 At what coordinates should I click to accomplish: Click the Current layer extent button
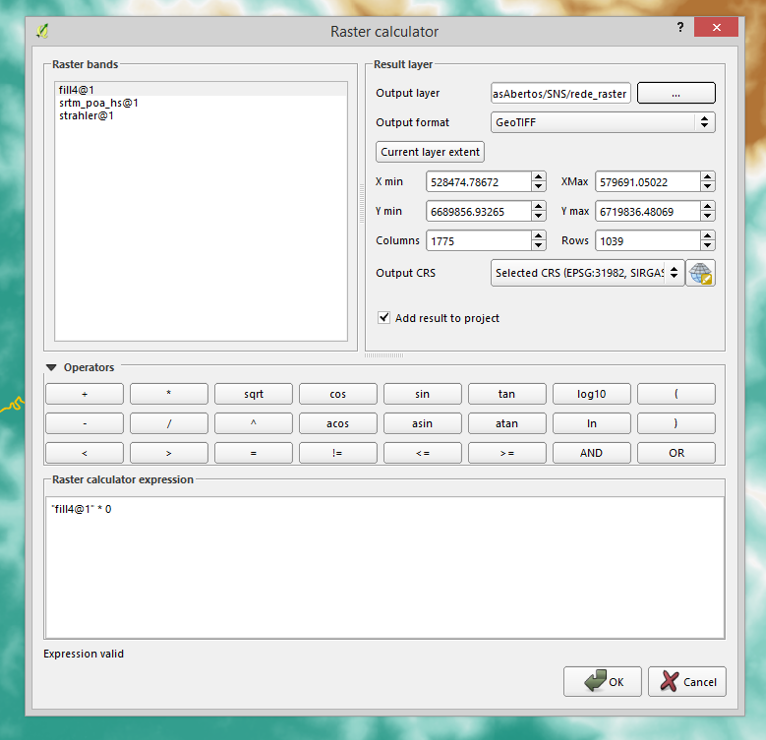click(430, 152)
